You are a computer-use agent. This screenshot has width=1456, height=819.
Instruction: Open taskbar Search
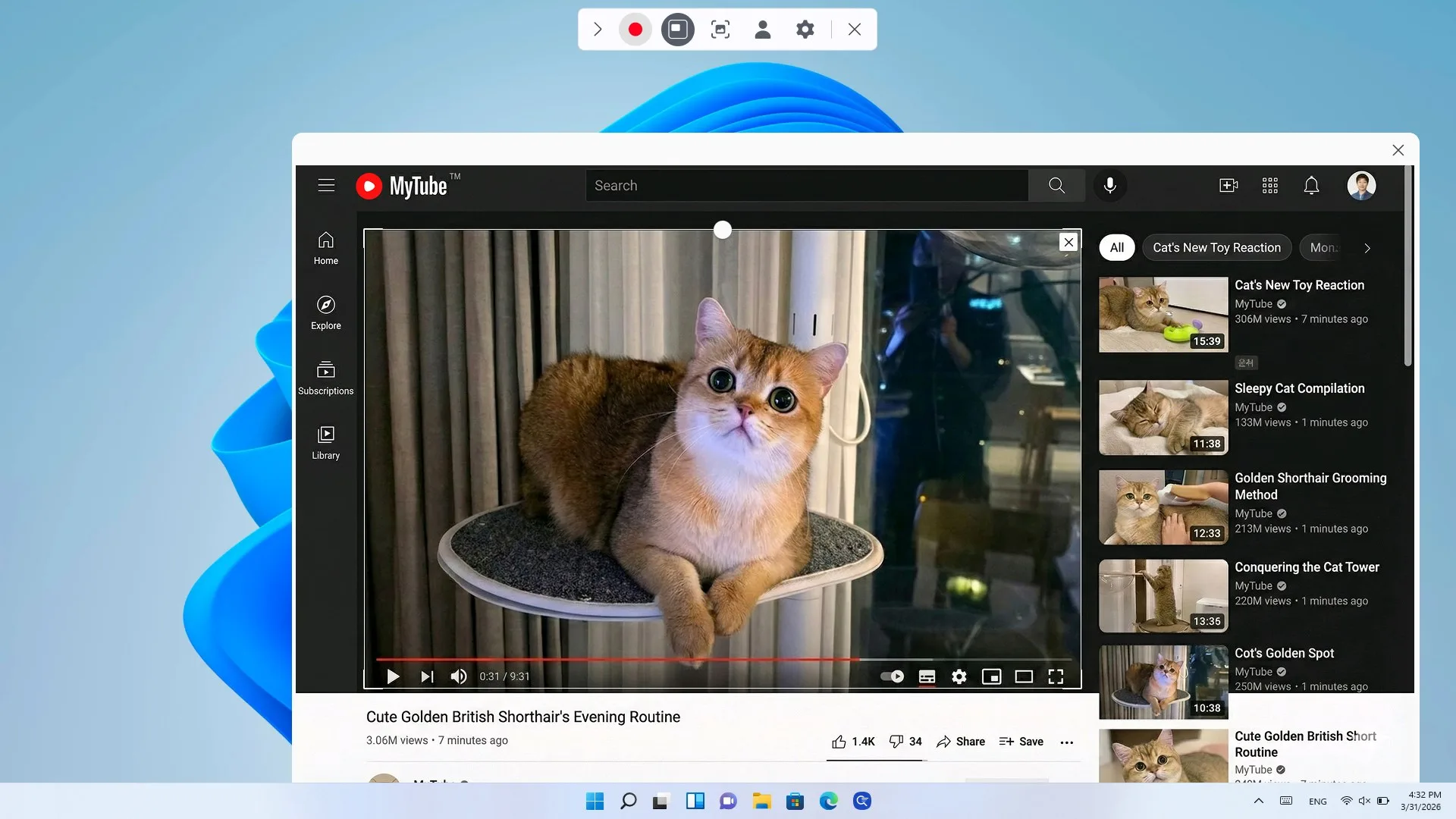(629, 801)
